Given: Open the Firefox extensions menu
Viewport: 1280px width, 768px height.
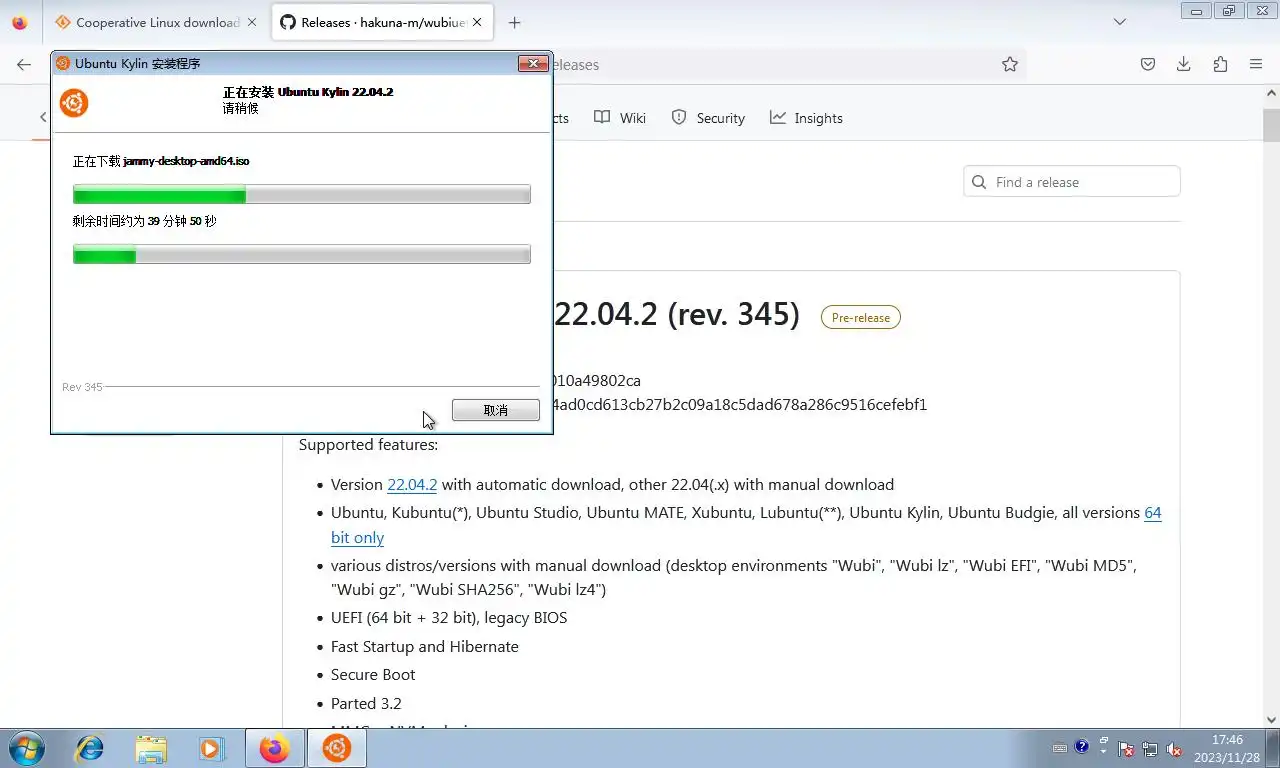Looking at the screenshot, I should 1220,64.
